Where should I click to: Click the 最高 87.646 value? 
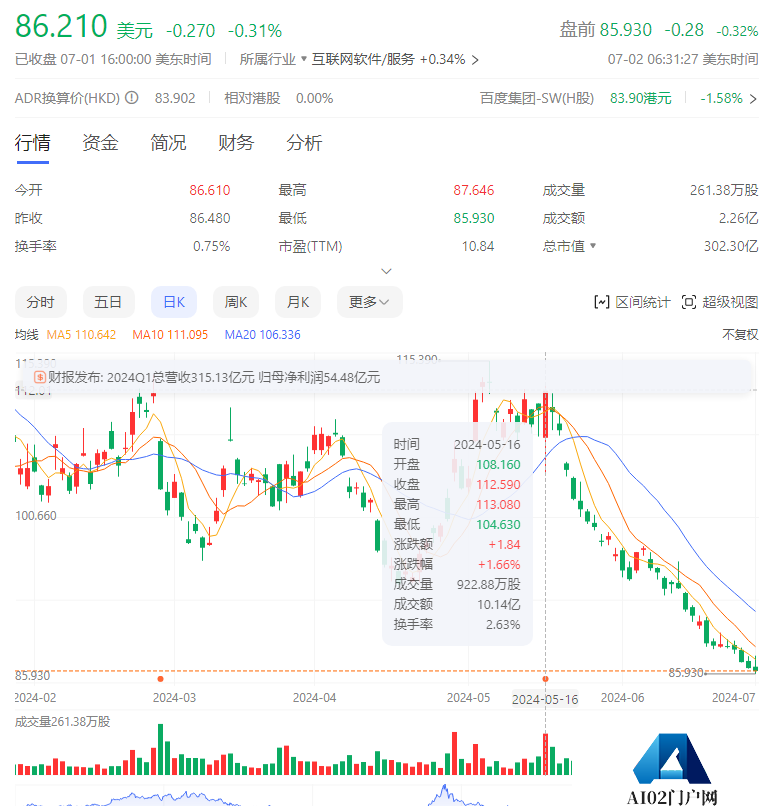(473, 190)
